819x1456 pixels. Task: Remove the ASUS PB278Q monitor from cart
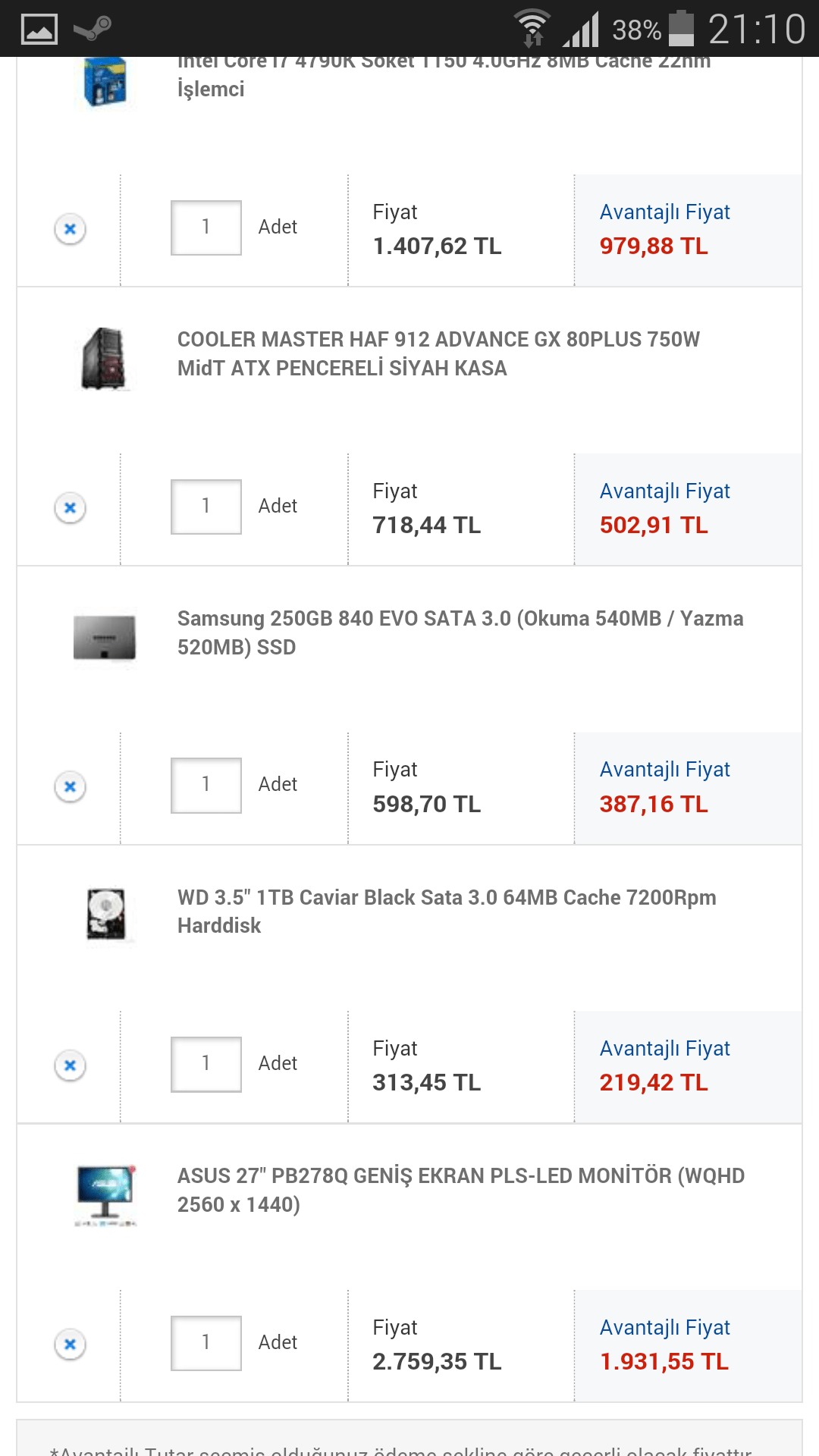coord(70,1345)
